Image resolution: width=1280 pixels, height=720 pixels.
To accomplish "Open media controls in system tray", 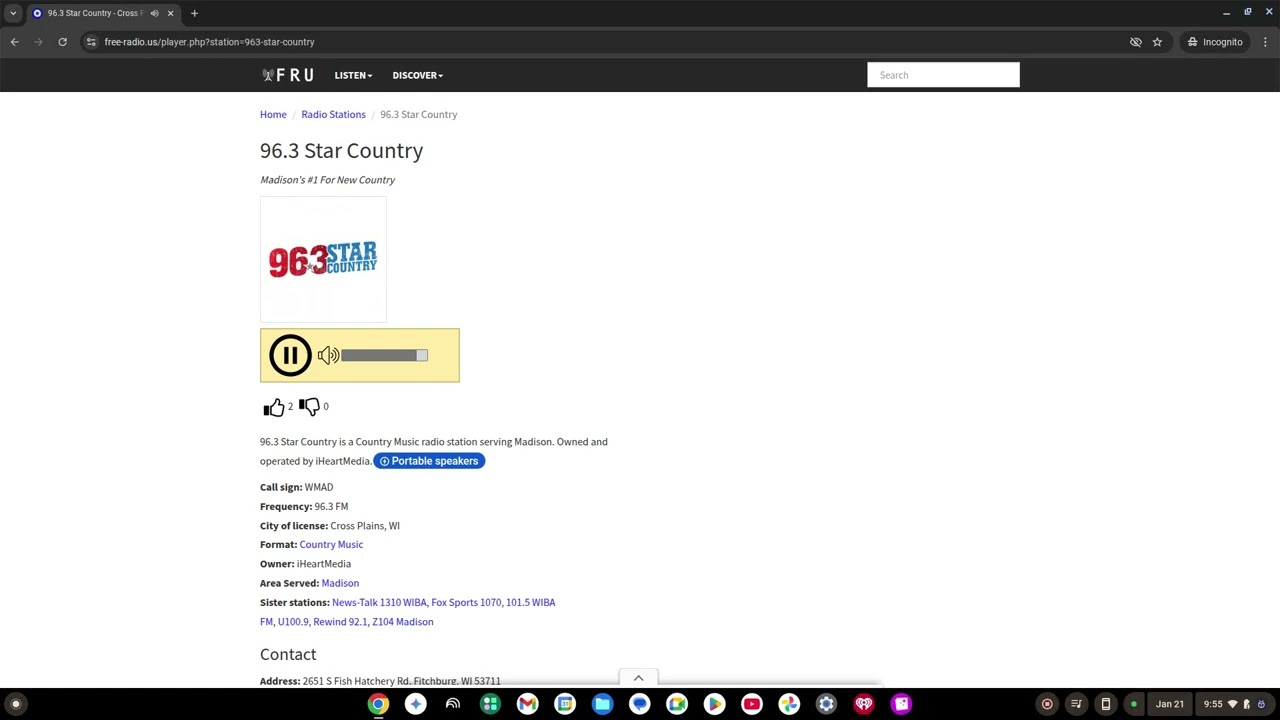I will point(1076,704).
